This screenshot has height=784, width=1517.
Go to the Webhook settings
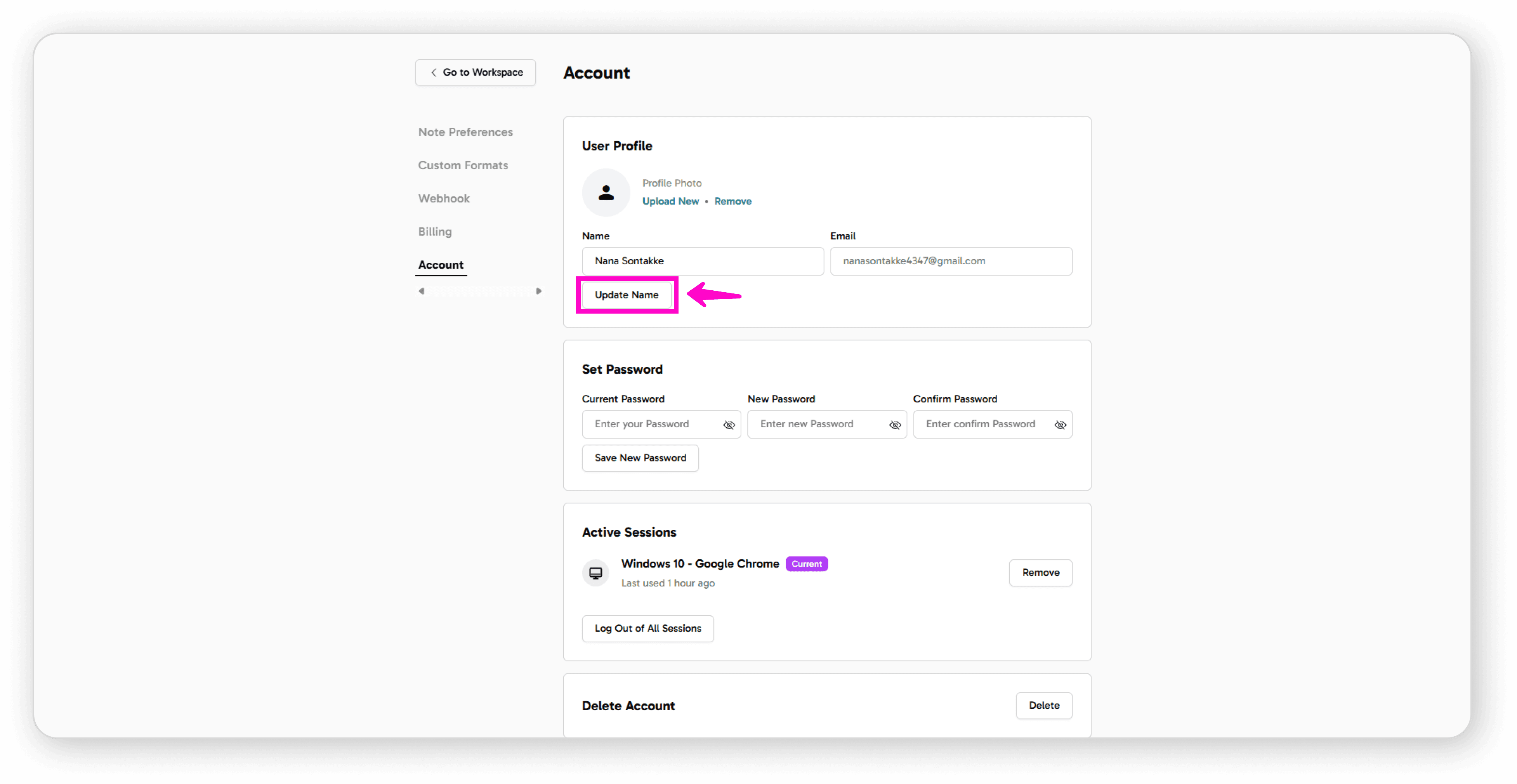[443, 198]
